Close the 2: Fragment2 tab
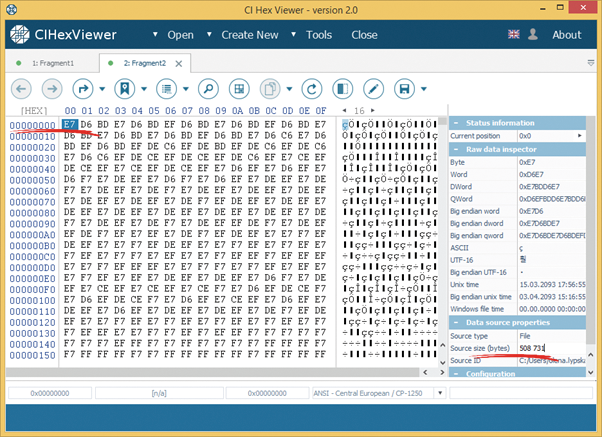602x437 pixels. [x=181, y=63]
